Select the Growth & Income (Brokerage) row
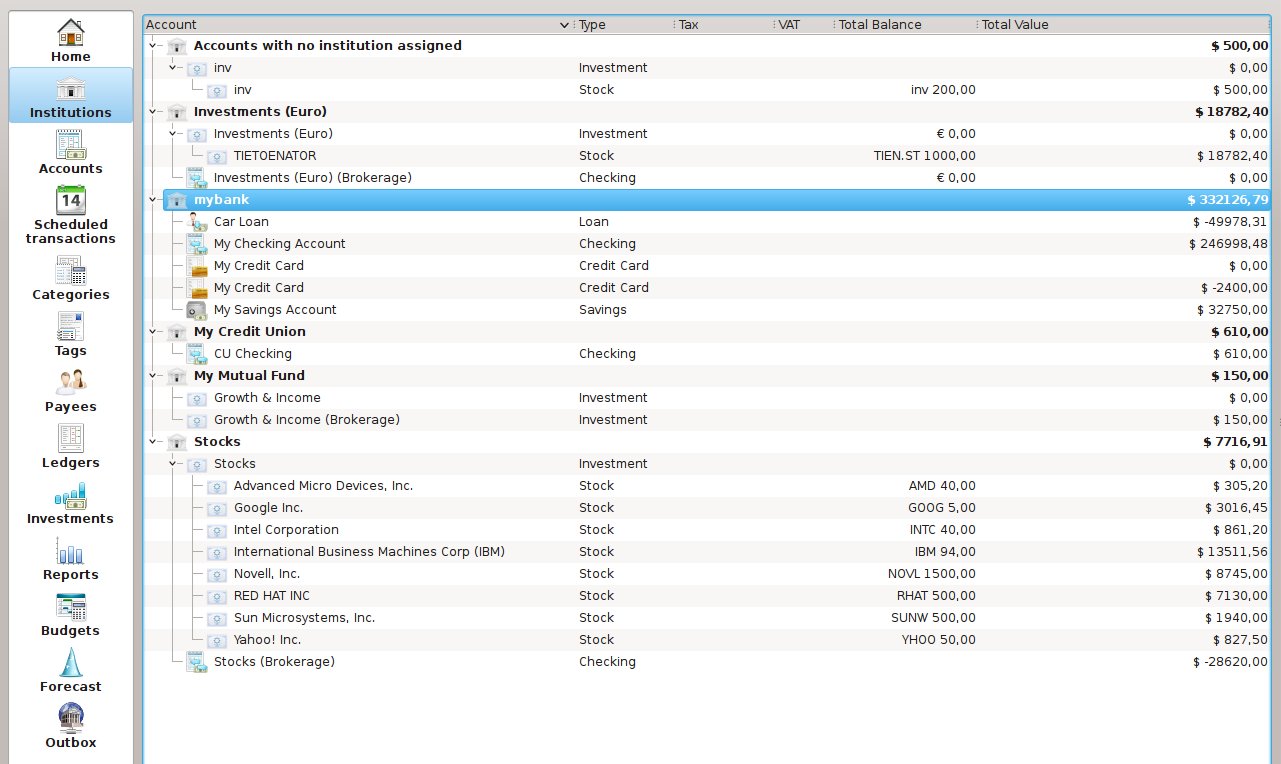The image size is (1281, 764). click(707, 420)
